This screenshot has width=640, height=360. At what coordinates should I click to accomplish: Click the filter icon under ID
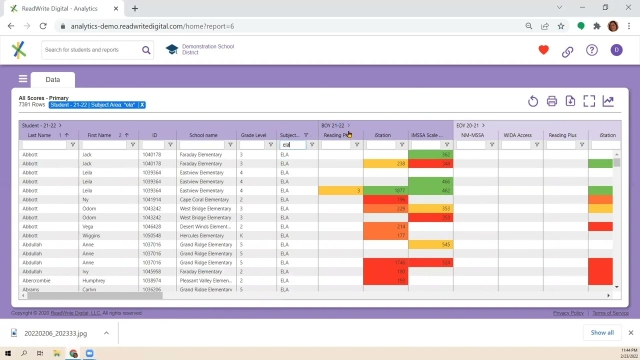[x=170, y=144]
